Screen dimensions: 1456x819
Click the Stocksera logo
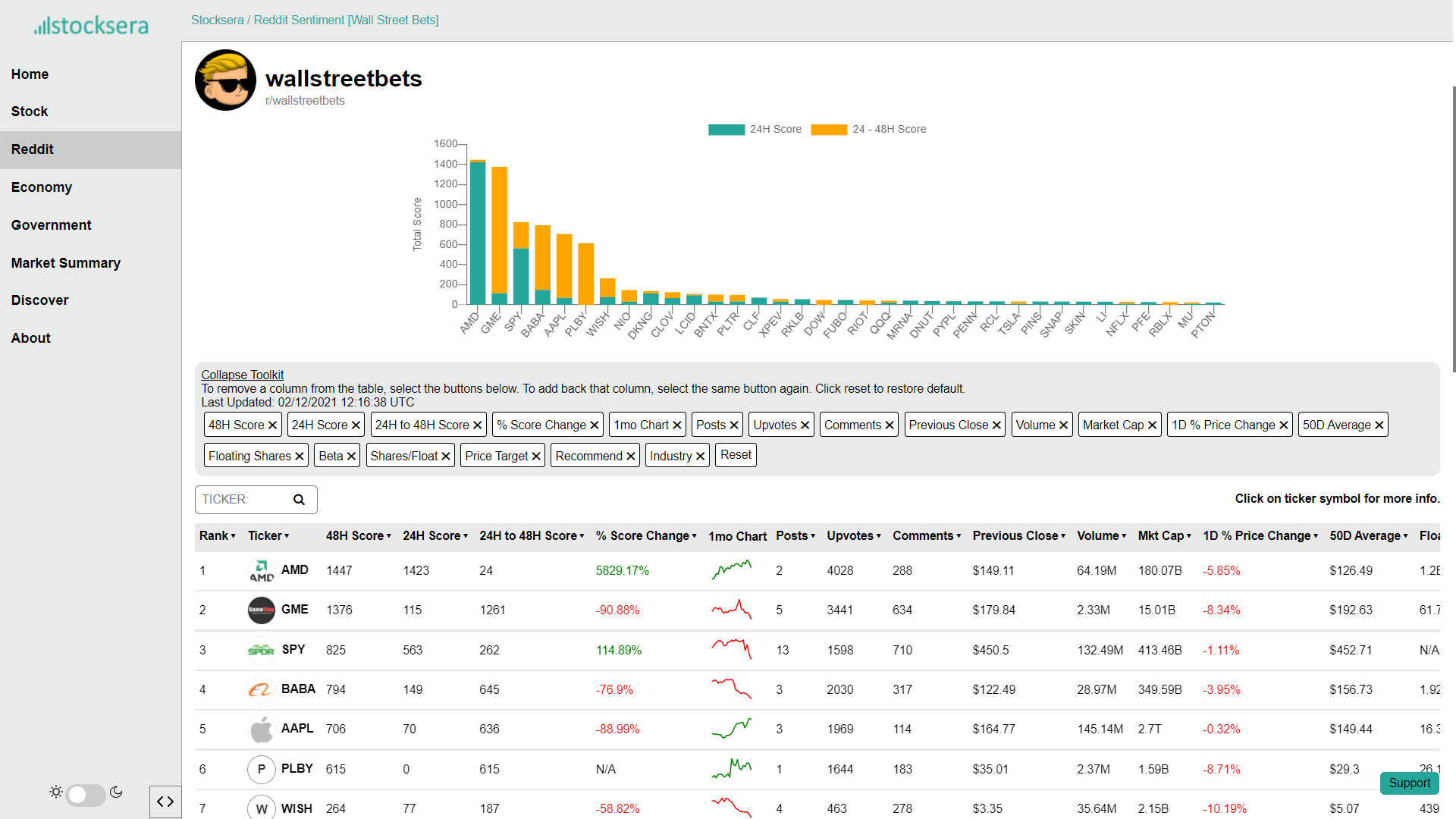click(91, 25)
